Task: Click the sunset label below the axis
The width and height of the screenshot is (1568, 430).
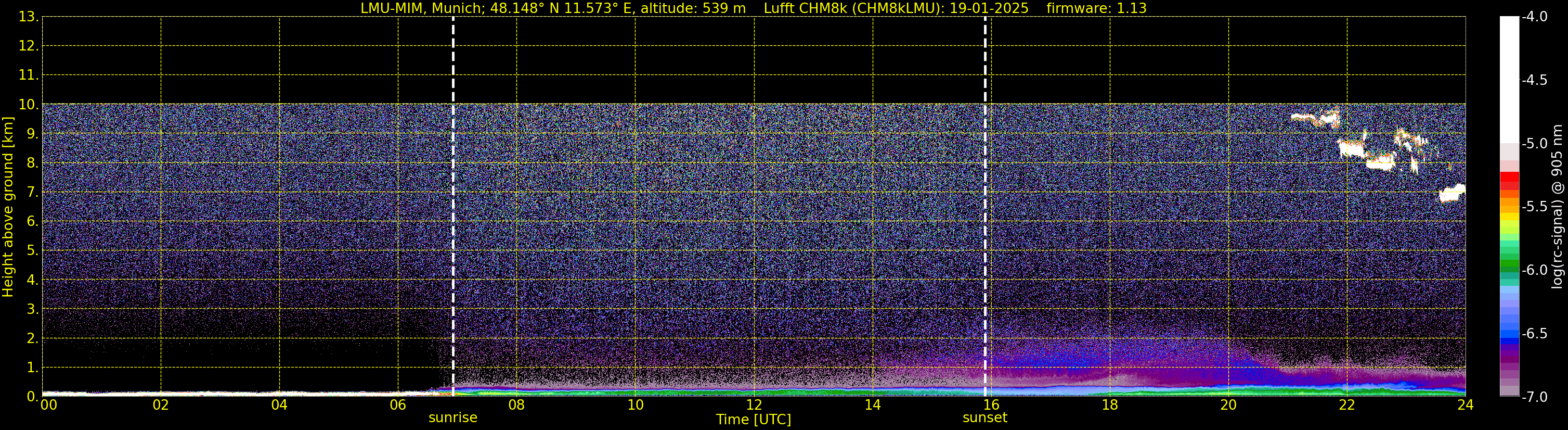Action: (984, 418)
